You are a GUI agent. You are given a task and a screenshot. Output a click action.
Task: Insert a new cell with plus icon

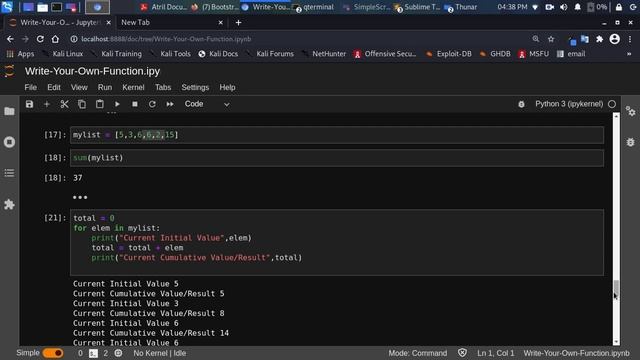pyautogui.click(x=47, y=104)
